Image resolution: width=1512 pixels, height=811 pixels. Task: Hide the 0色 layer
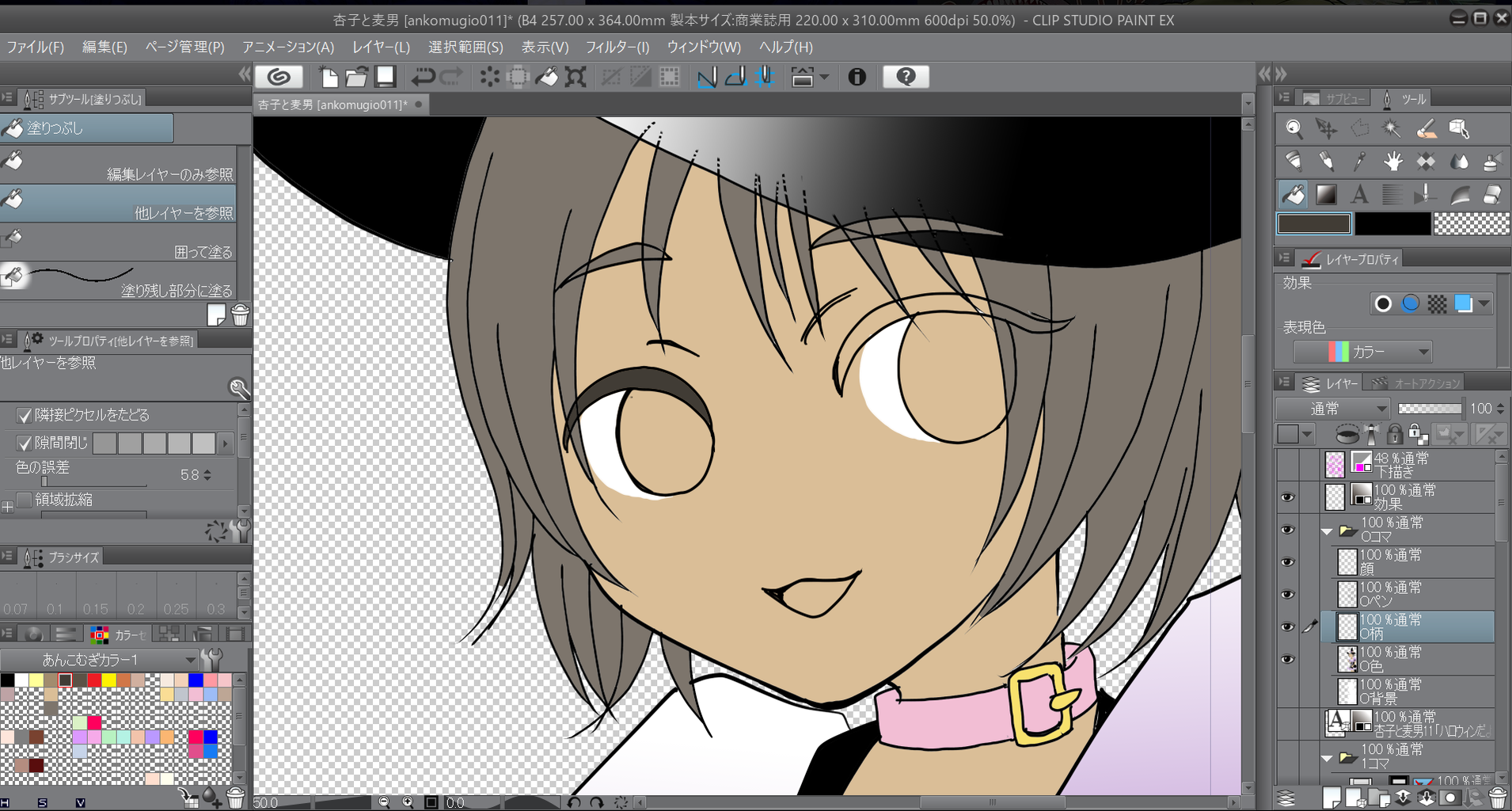click(1288, 659)
